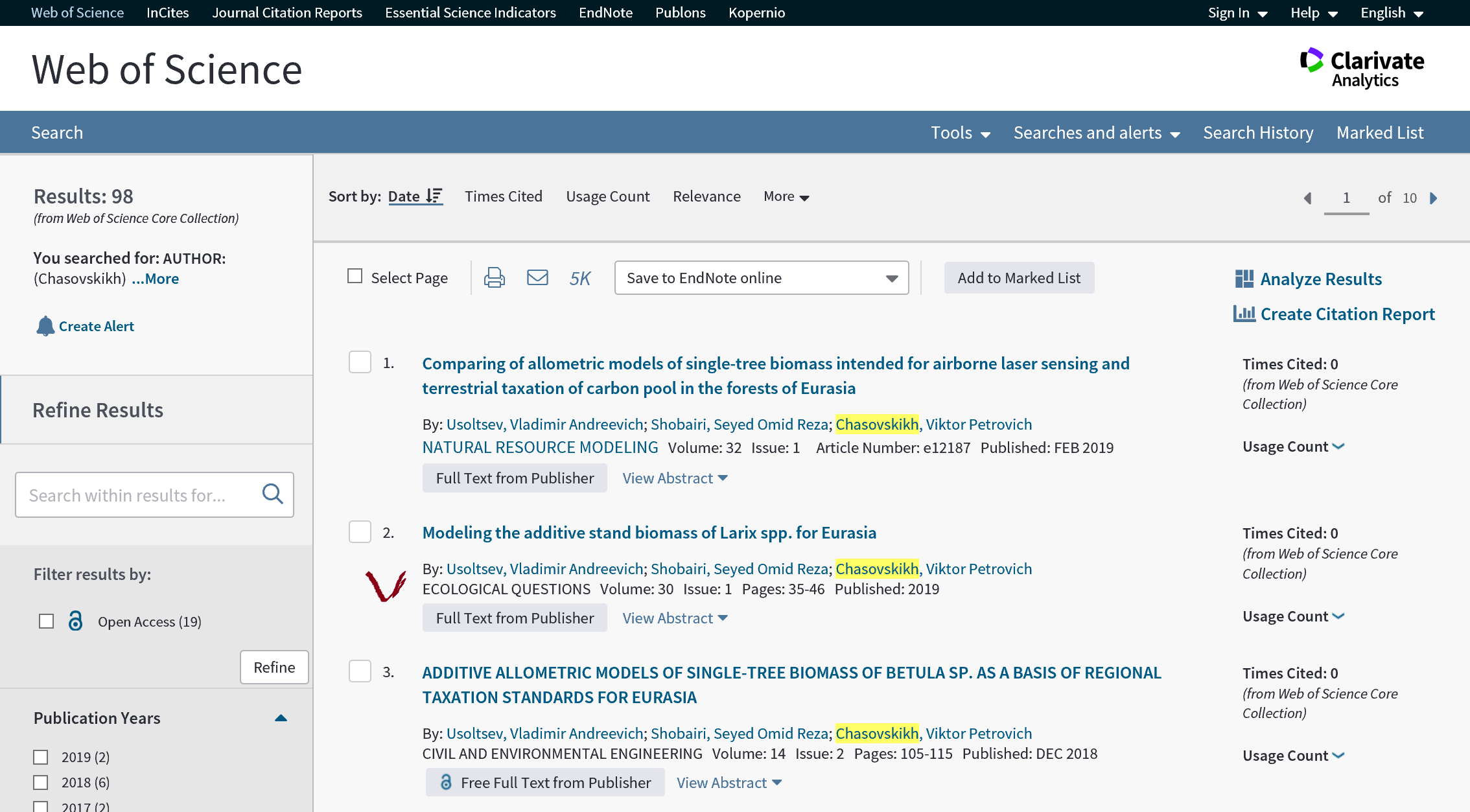Click the Add to Marked List button

1019,278
